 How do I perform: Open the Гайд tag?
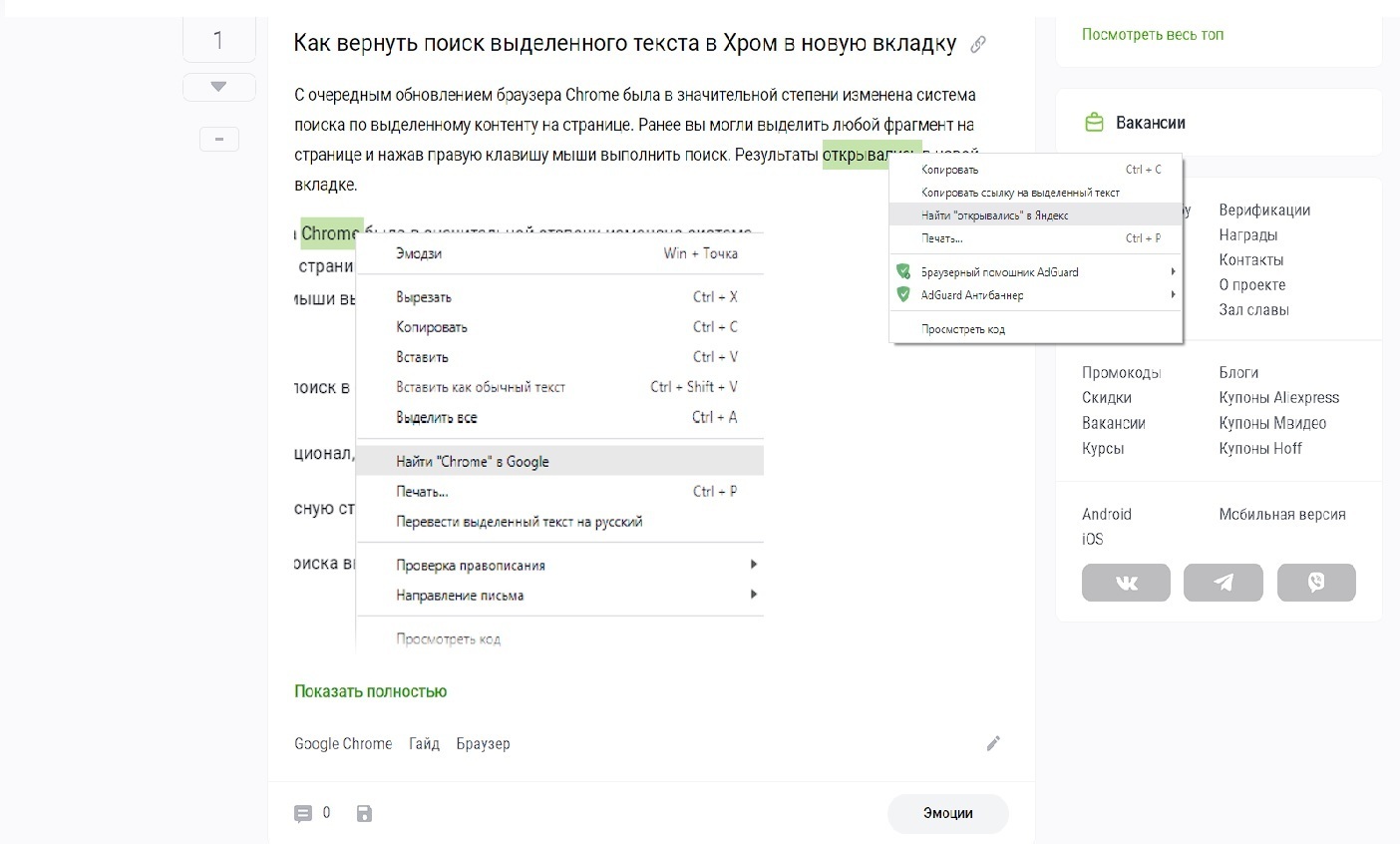click(424, 744)
